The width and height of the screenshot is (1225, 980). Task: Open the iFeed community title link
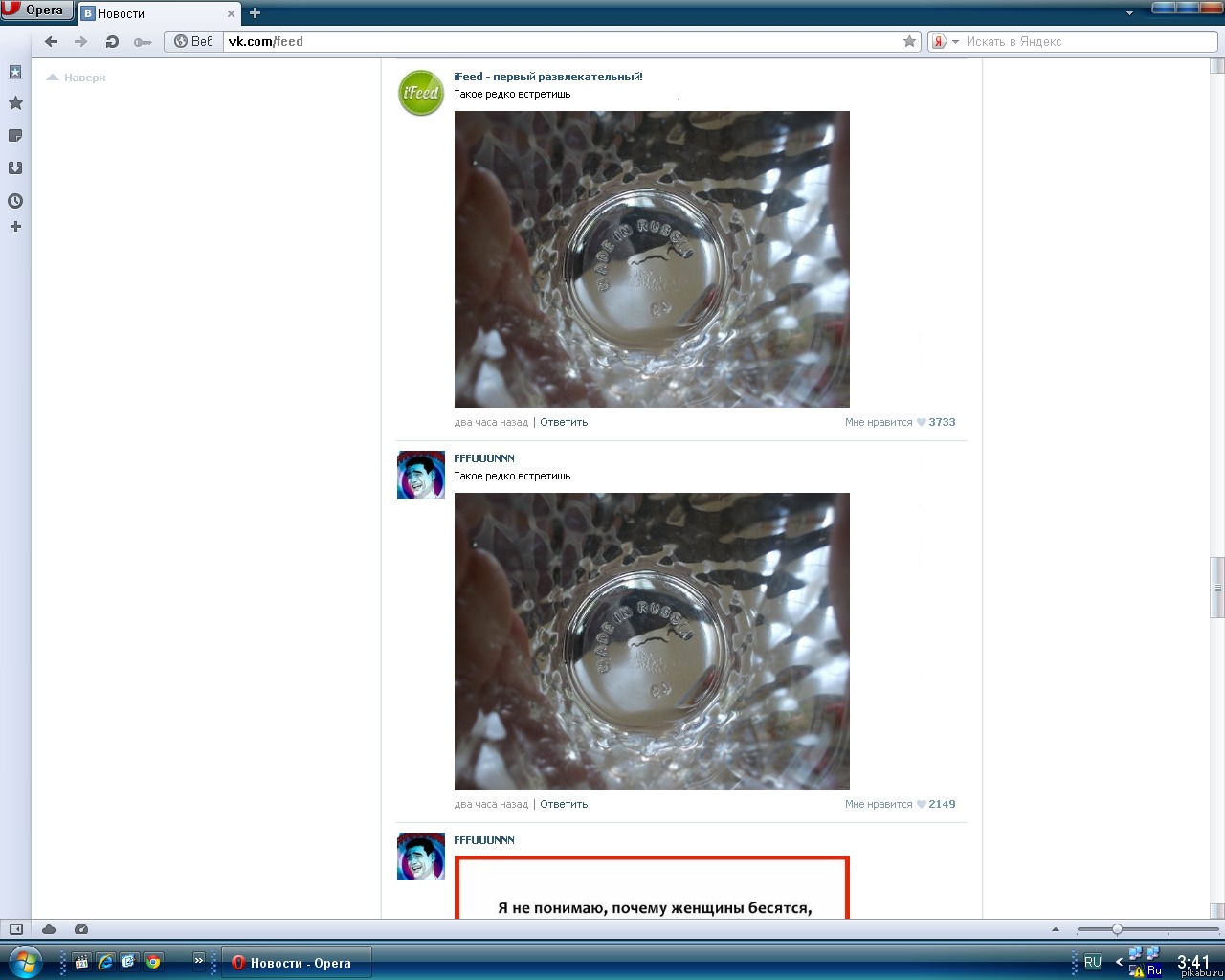[547, 77]
